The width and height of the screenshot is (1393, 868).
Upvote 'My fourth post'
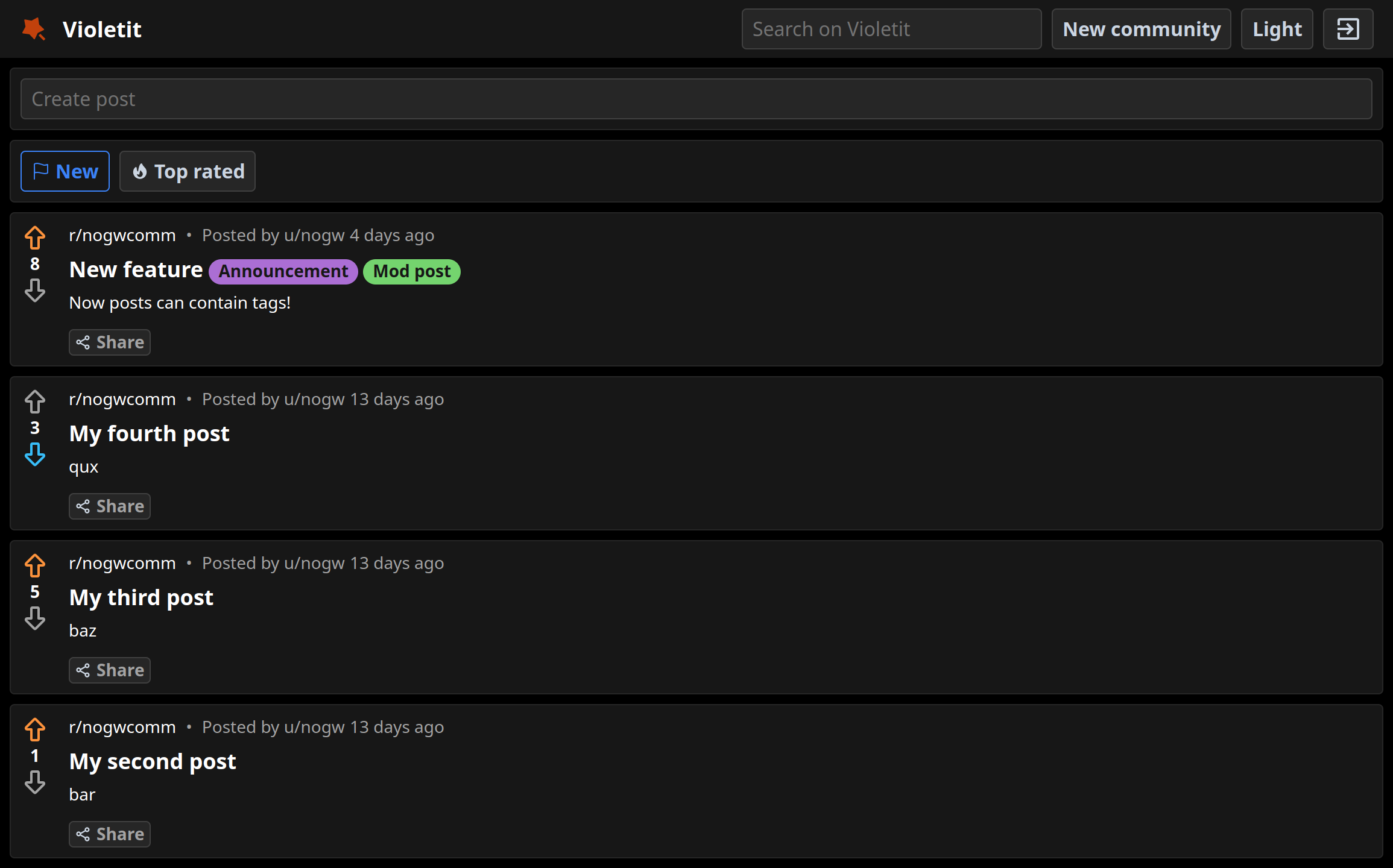click(35, 401)
